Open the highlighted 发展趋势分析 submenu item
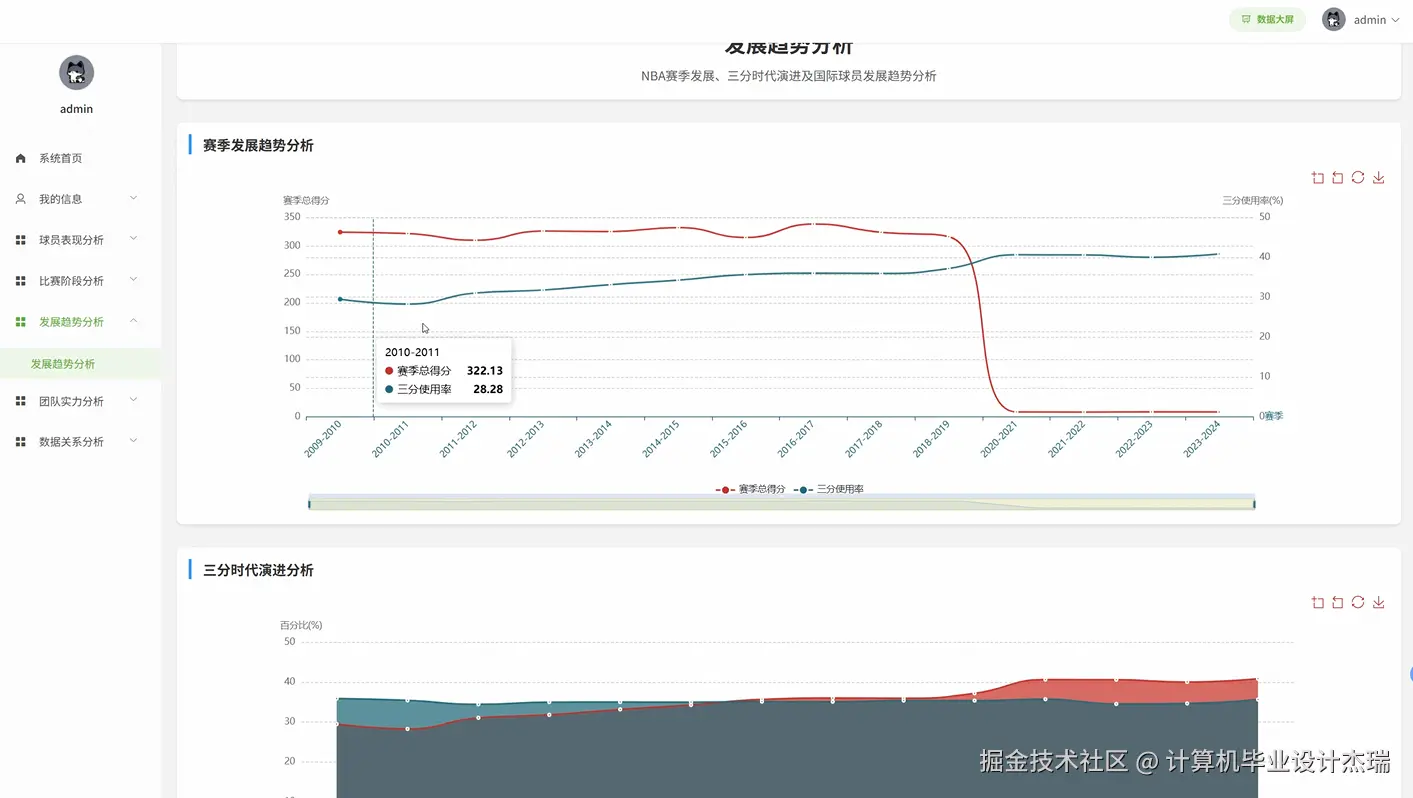The width and height of the screenshot is (1413, 798). [x=80, y=364]
